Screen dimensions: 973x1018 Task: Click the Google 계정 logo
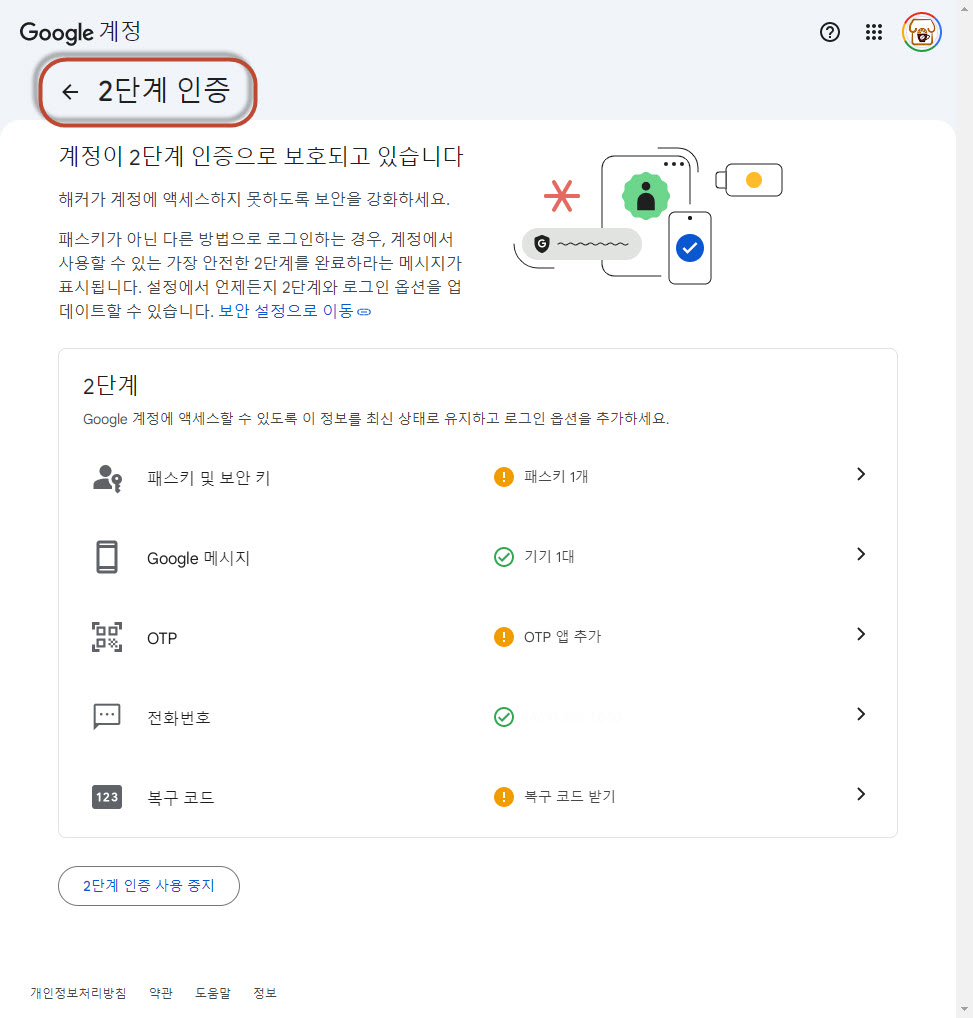click(80, 32)
